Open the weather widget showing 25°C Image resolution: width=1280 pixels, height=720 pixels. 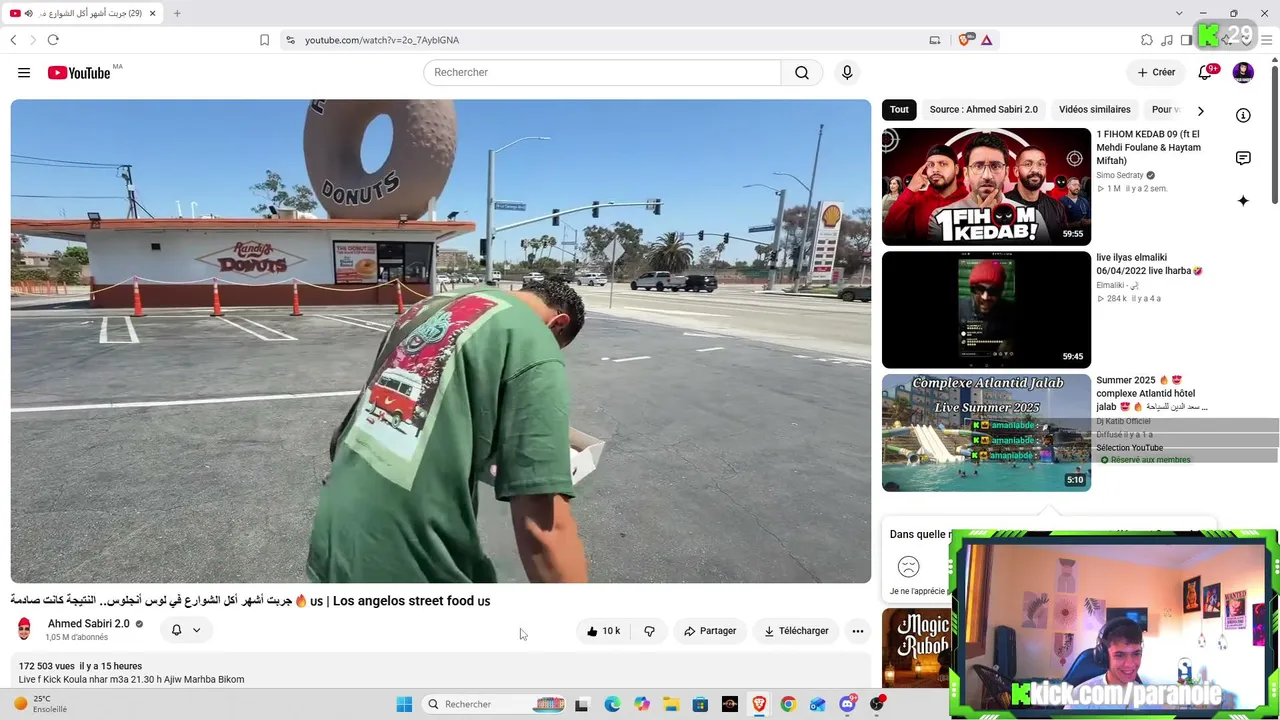[x=40, y=704]
